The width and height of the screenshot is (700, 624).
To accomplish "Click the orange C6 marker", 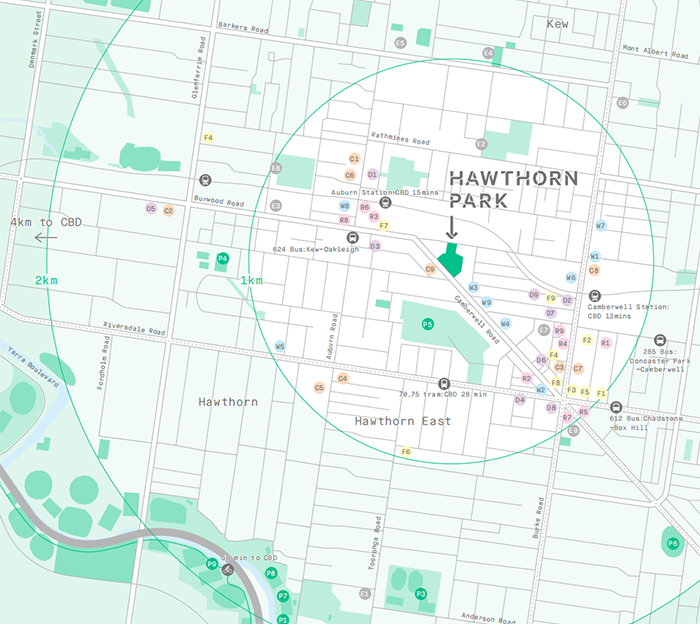I will coord(350,175).
